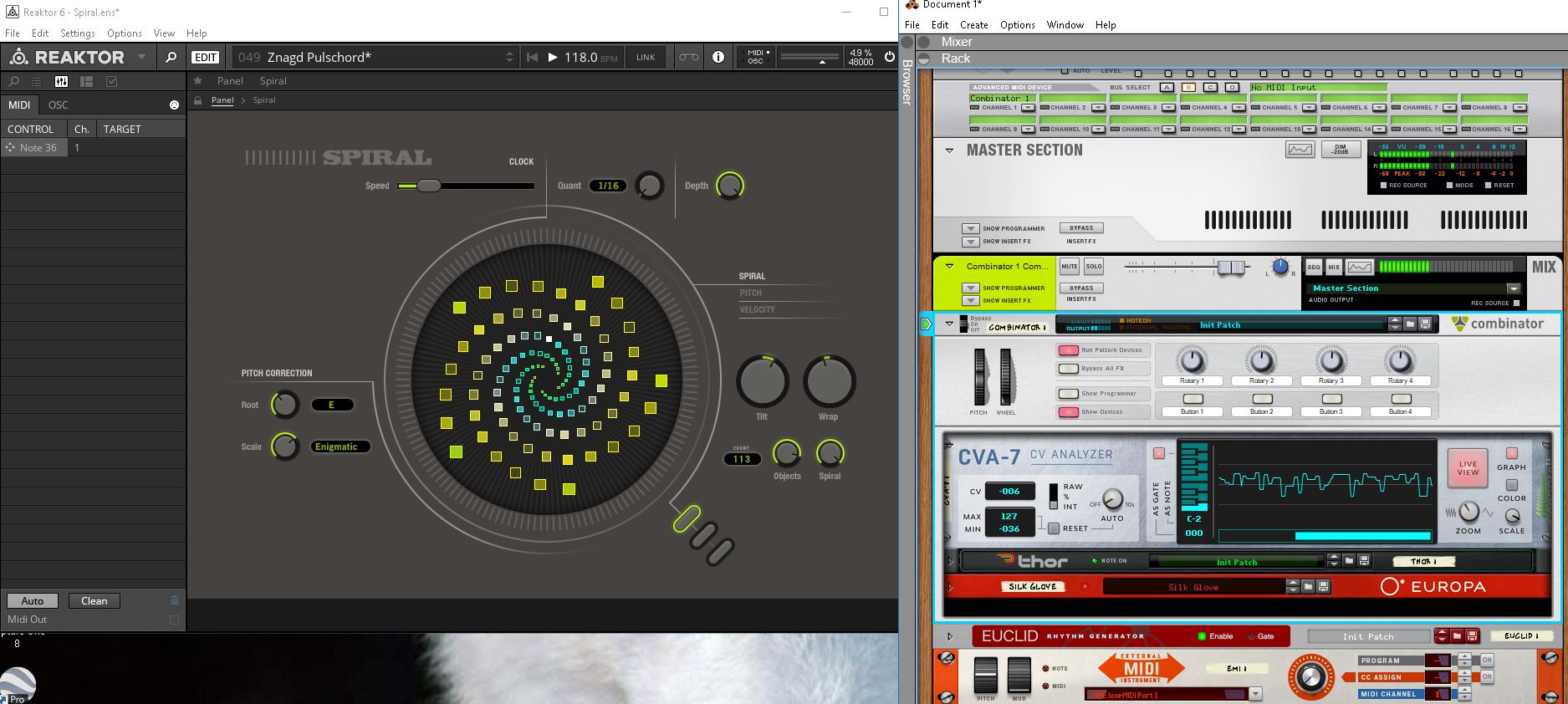Screen dimensions: 1568x704
Task: Open the Reason Window menu
Action: click(1065, 25)
